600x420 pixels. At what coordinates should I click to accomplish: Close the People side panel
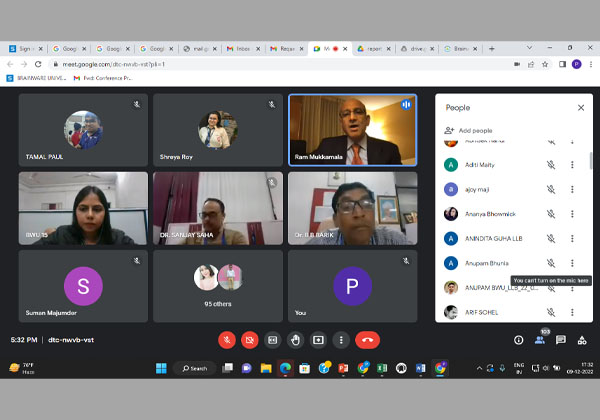[x=581, y=107]
